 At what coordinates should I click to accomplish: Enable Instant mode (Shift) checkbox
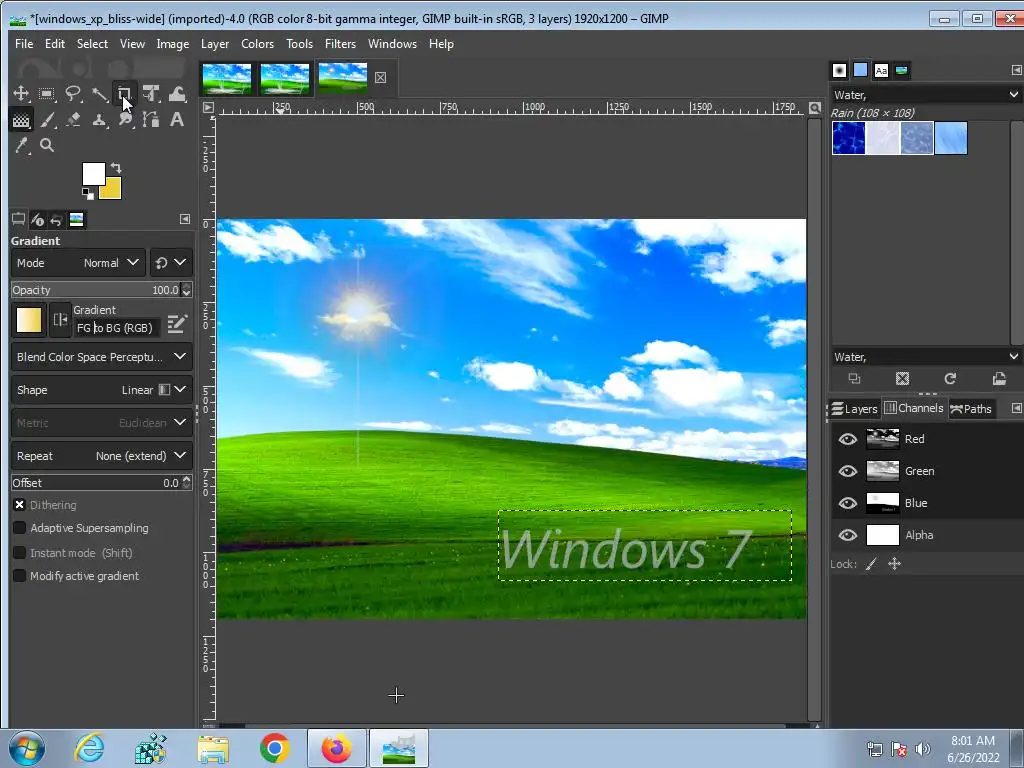tap(20, 552)
